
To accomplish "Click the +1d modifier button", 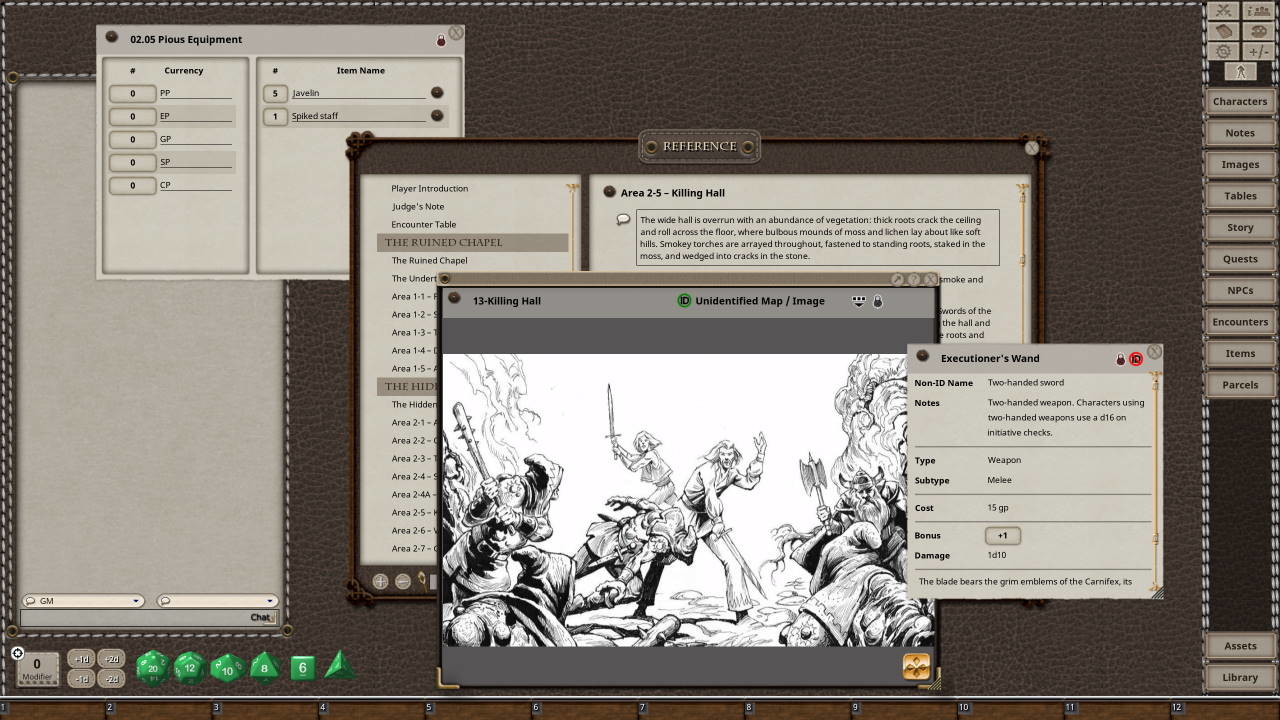I will [82, 659].
